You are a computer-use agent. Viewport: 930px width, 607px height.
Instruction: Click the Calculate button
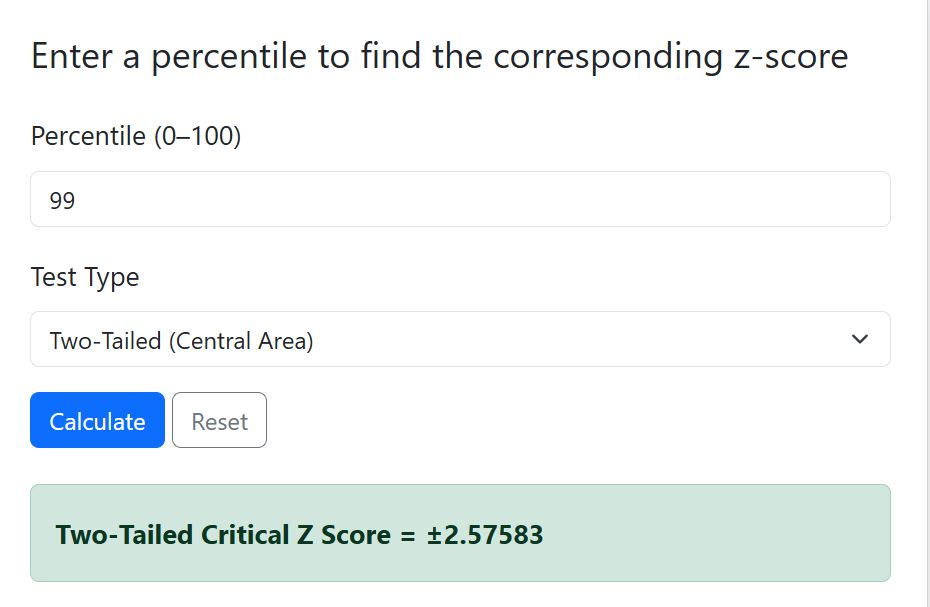click(96, 420)
